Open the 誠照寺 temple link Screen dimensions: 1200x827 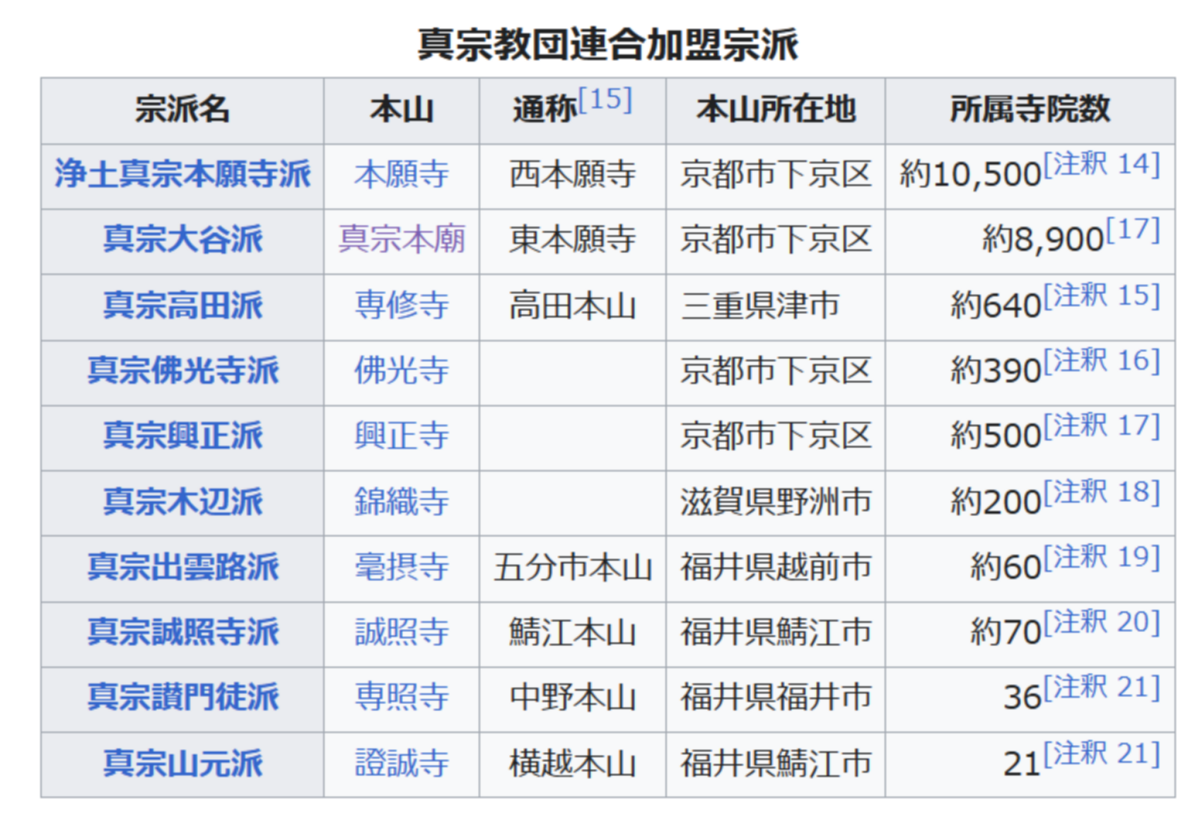click(401, 632)
